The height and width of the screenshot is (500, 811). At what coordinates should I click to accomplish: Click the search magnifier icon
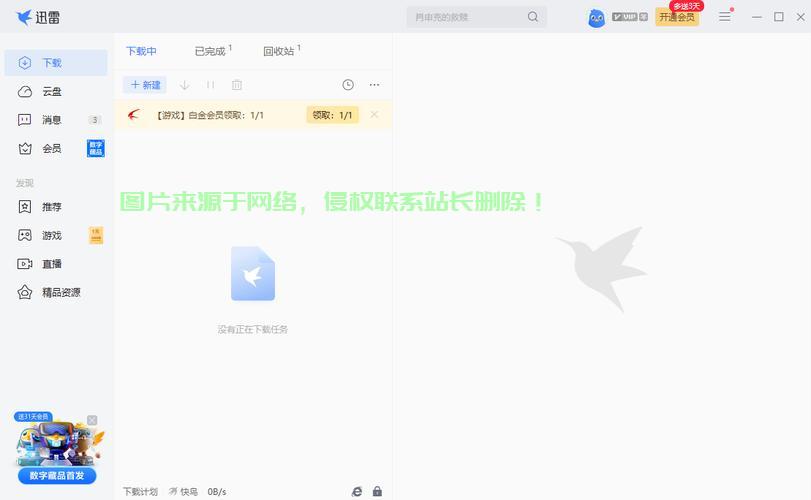pyautogui.click(x=533, y=17)
